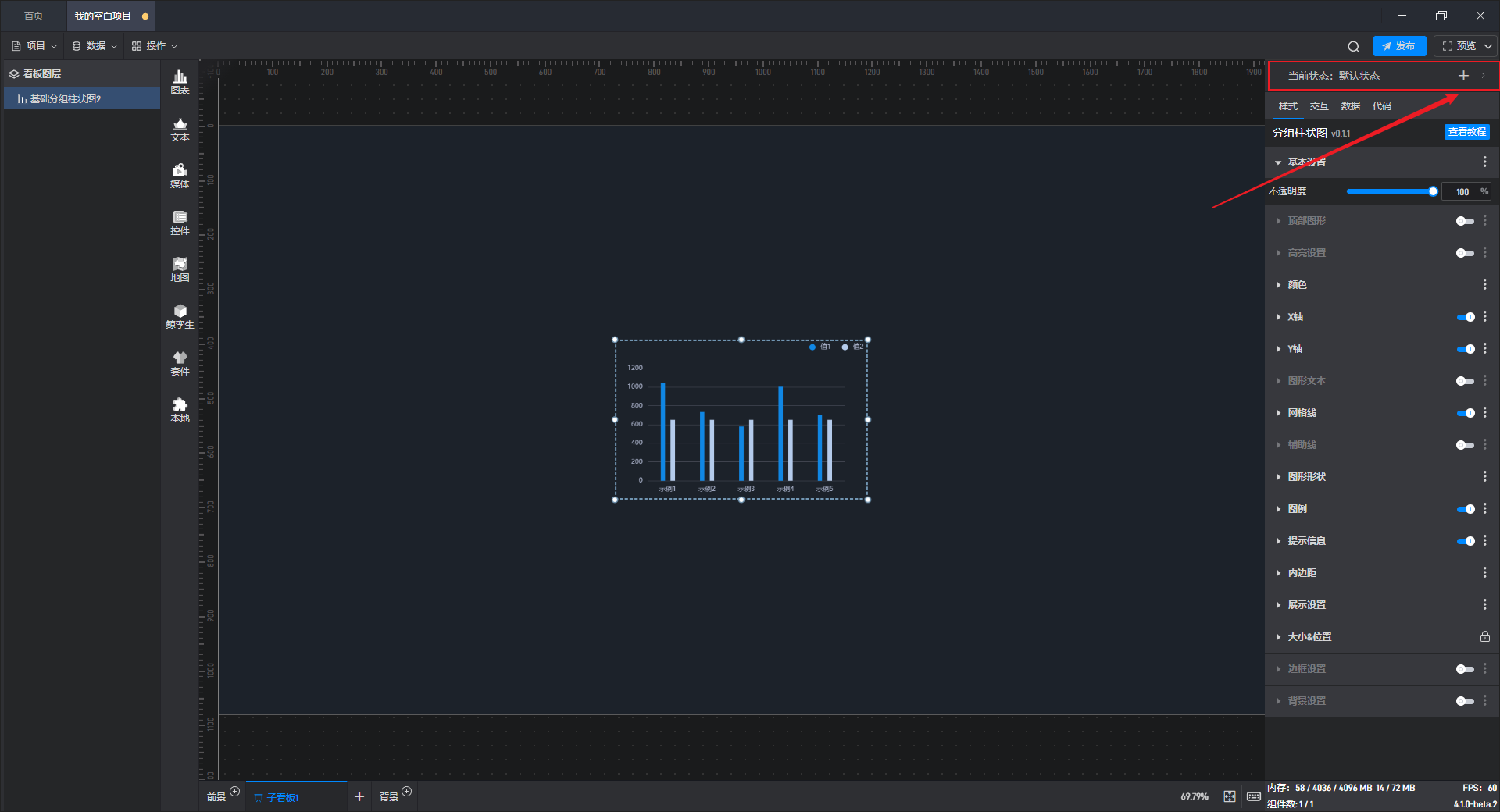The width and height of the screenshot is (1500, 812).
Task: Click the search magnifier icon
Action: click(1354, 47)
